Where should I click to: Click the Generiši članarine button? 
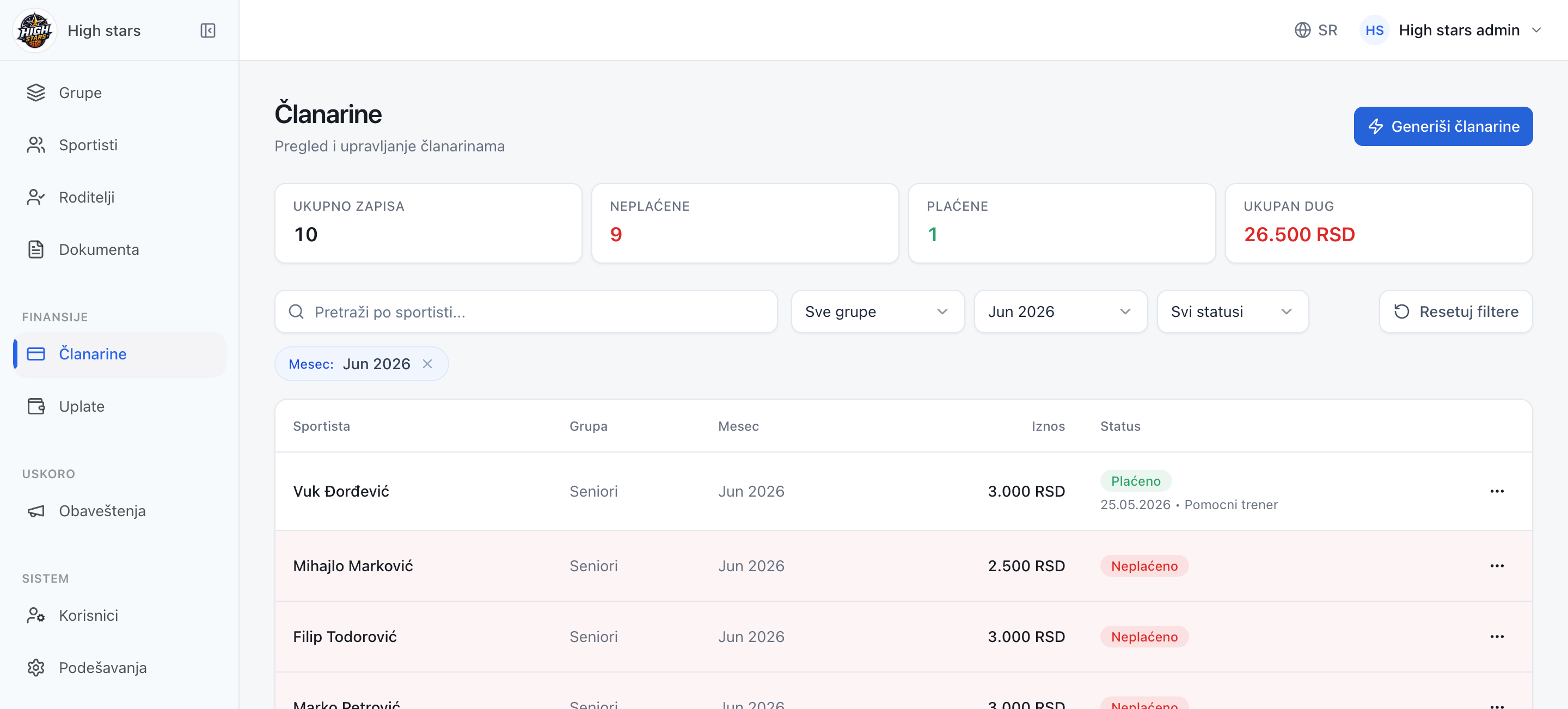point(1443,126)
